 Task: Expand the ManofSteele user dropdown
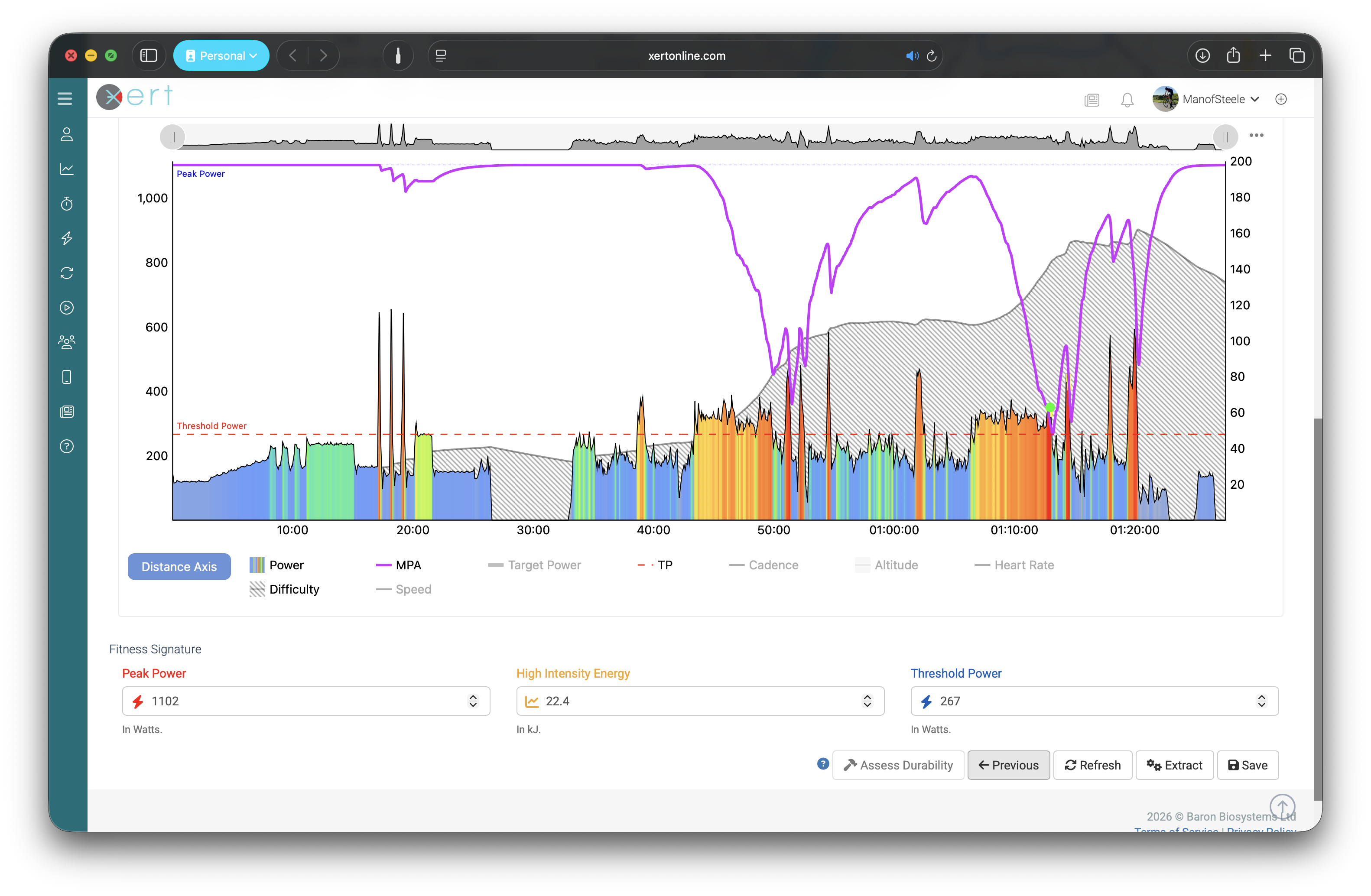pyautogui.click(x=1206, y=99)
